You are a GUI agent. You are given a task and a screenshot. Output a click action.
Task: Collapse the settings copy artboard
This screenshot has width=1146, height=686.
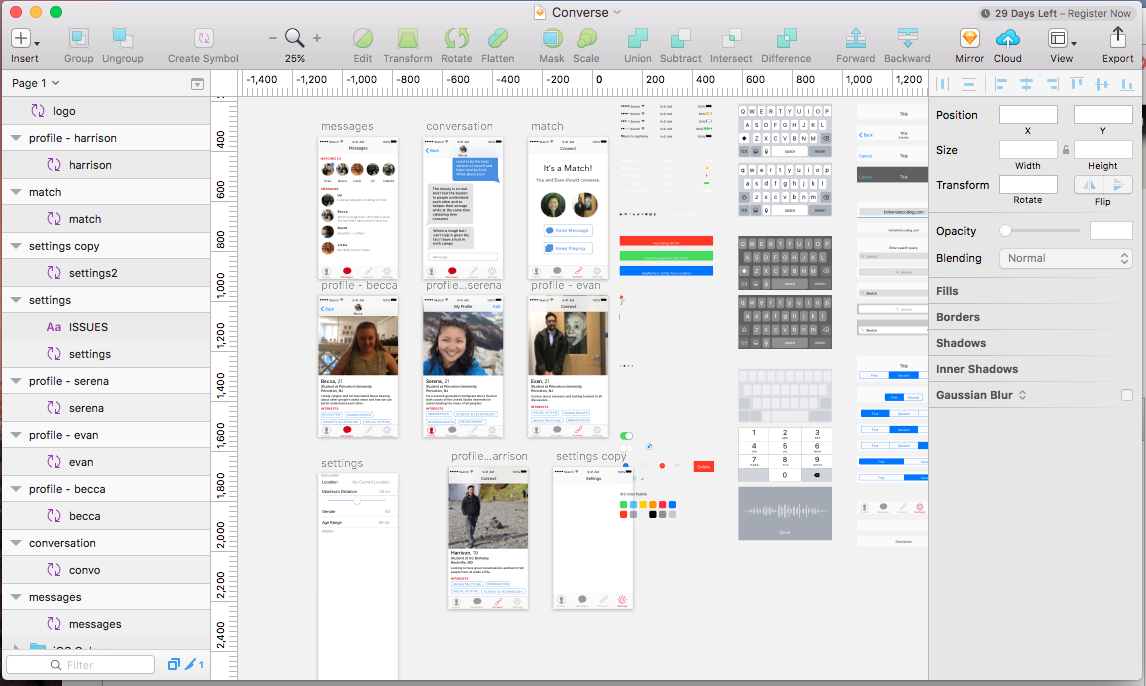[15, 245]
